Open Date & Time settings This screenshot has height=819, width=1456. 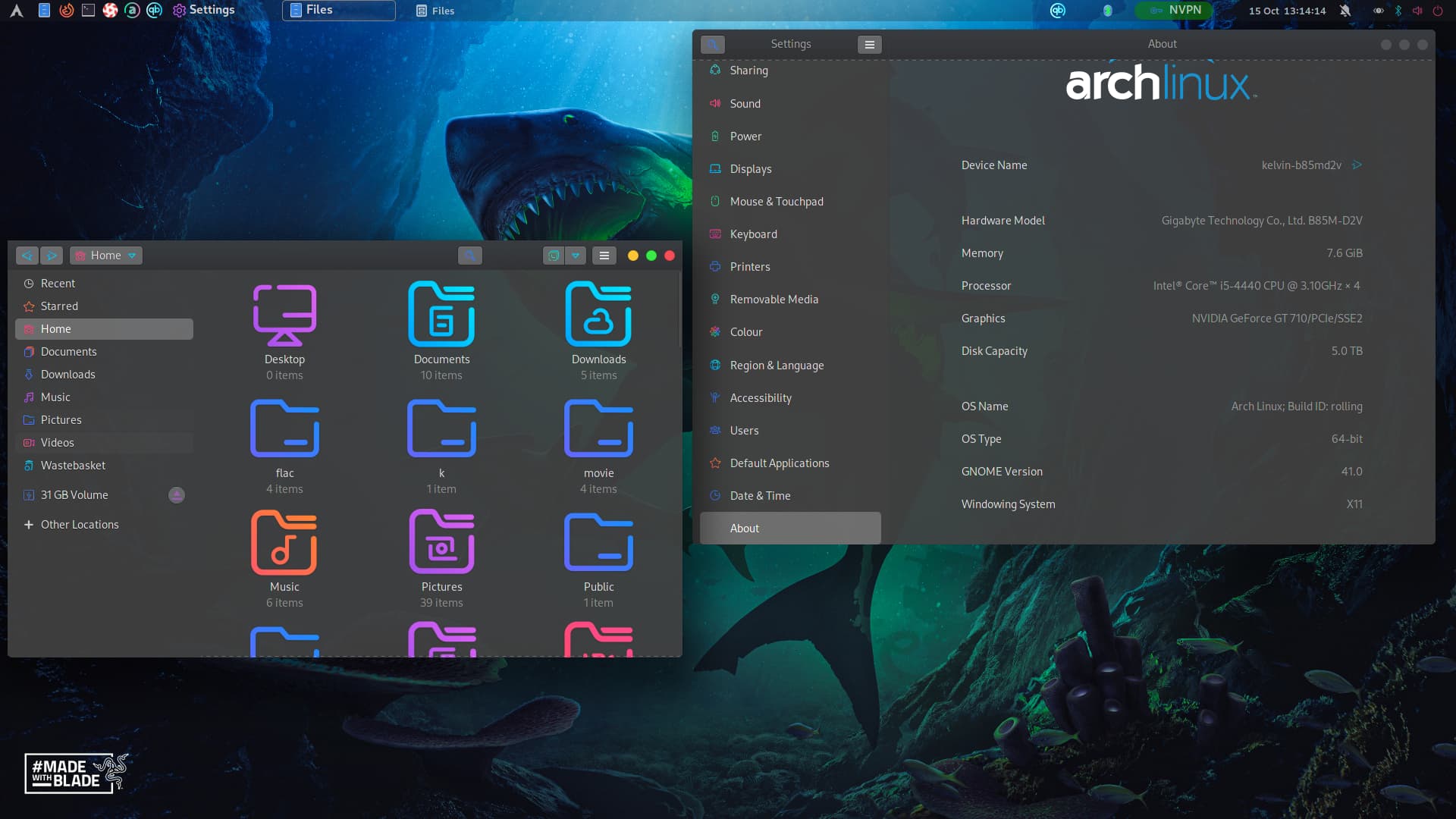point(790,496)
